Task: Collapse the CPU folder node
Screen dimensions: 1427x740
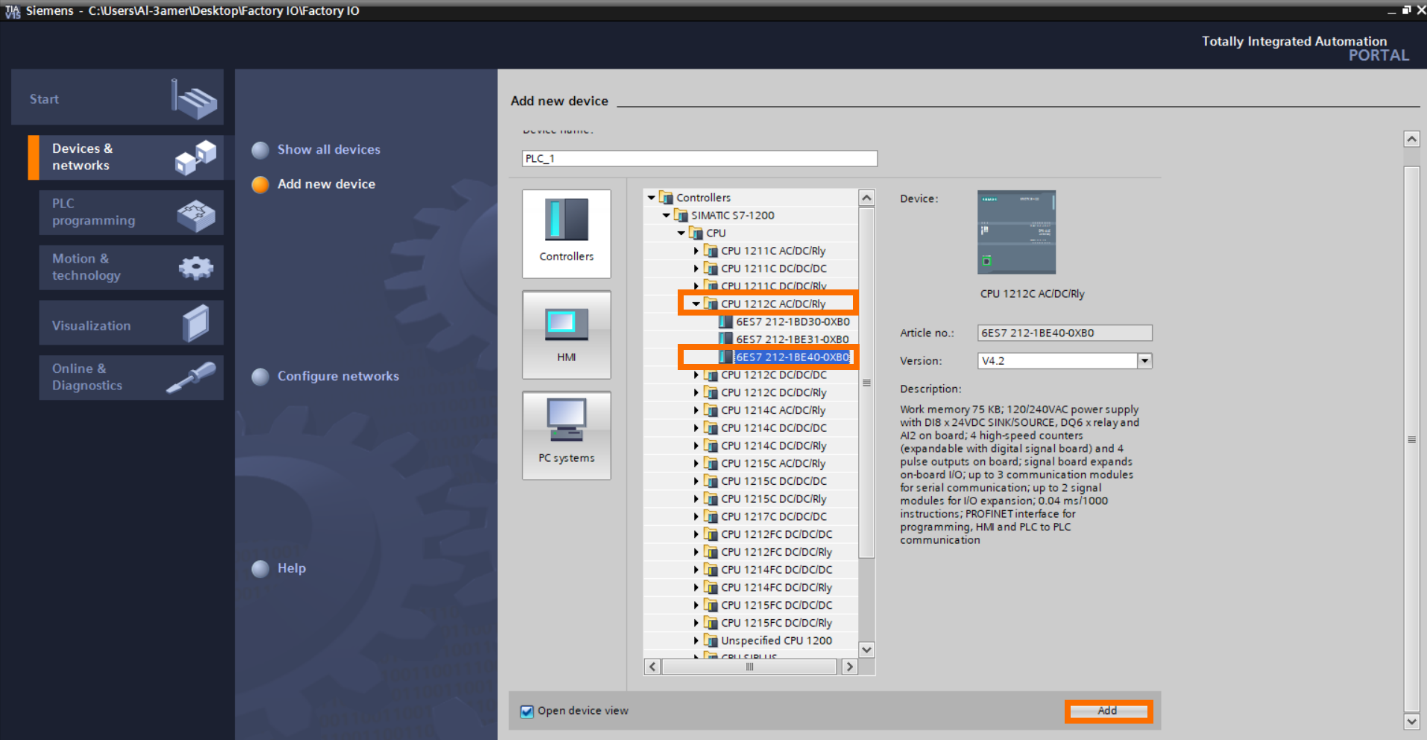Action: tap(682, 233)
